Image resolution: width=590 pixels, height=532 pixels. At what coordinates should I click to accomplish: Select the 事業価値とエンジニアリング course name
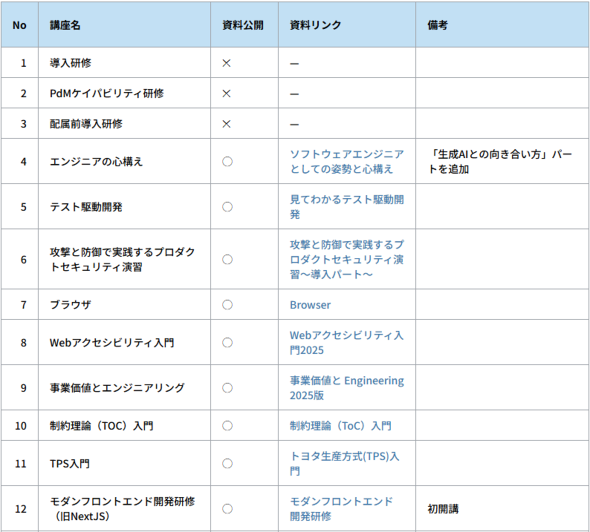[x=117, y=388]
